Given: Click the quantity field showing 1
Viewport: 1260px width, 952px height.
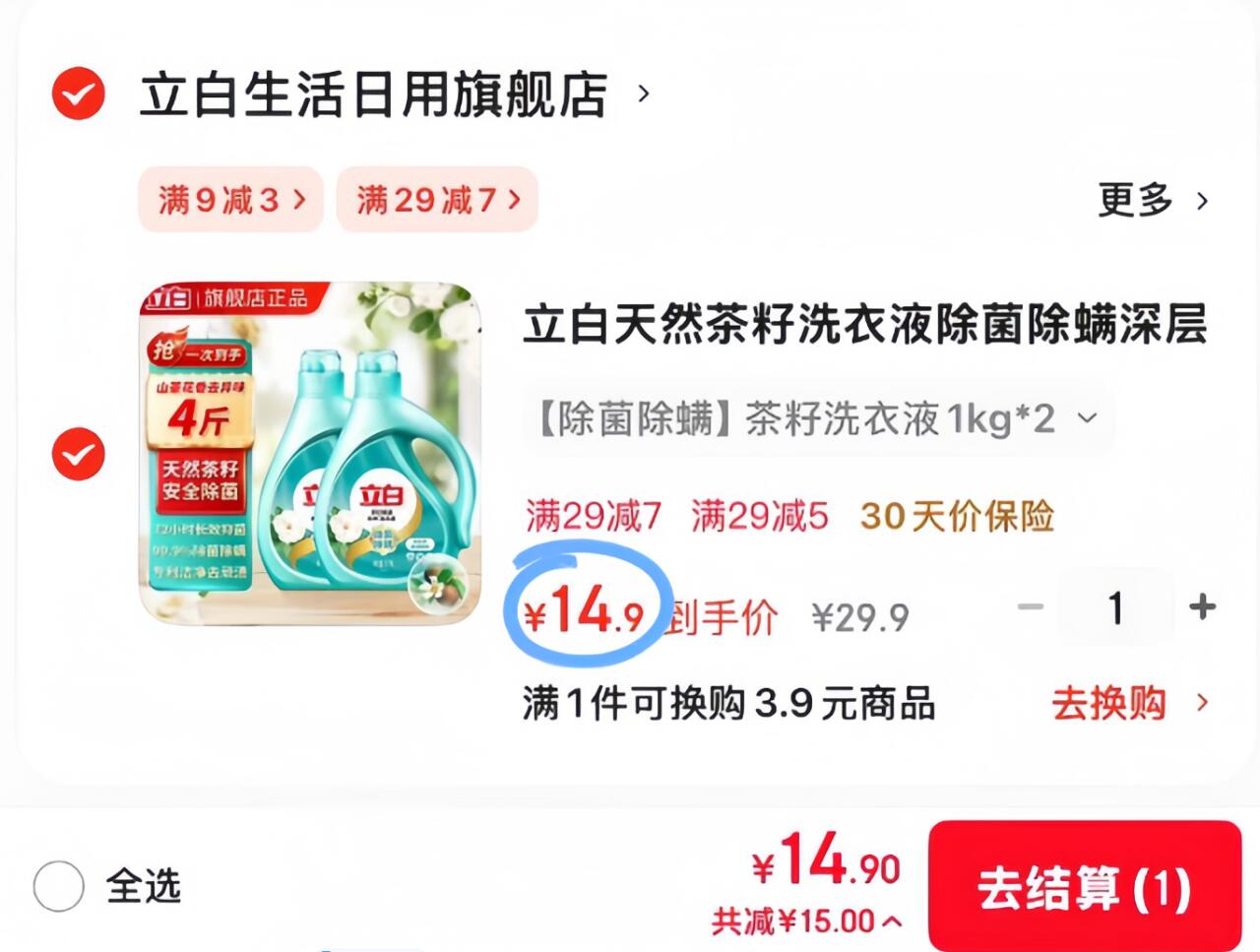Looking at the screenshot, I should pos(1115,607).
